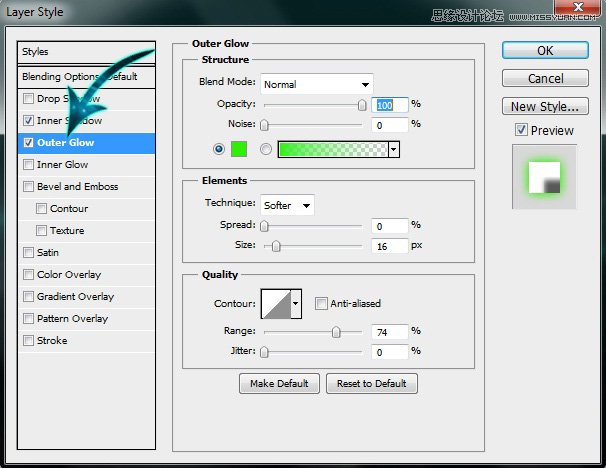Enable the Color Overlay checkbox
The height and width of the screenshot is (468, 606).
[28, 275]
